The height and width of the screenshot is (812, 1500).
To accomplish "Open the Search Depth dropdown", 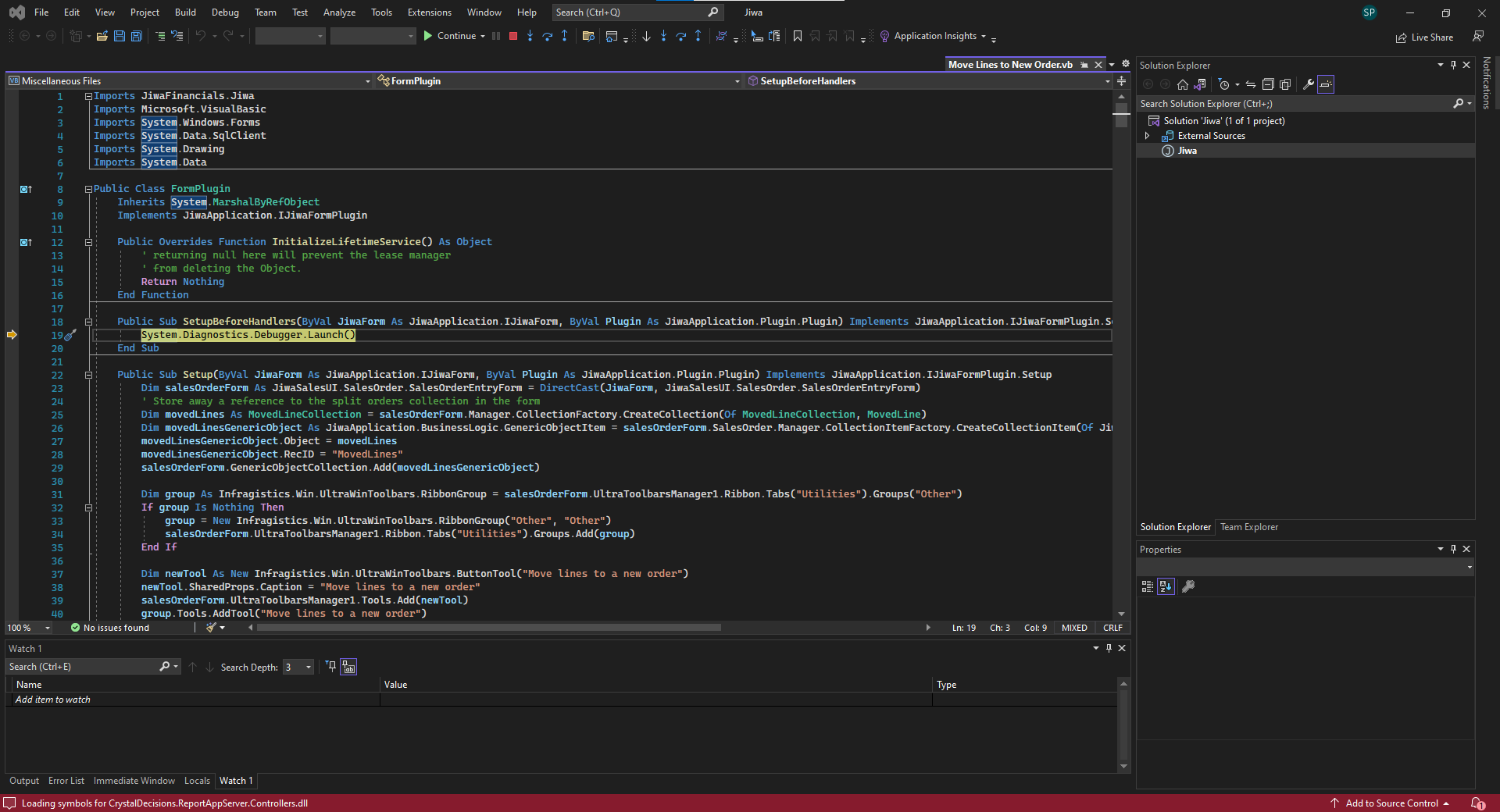I will tap(309, 667).
